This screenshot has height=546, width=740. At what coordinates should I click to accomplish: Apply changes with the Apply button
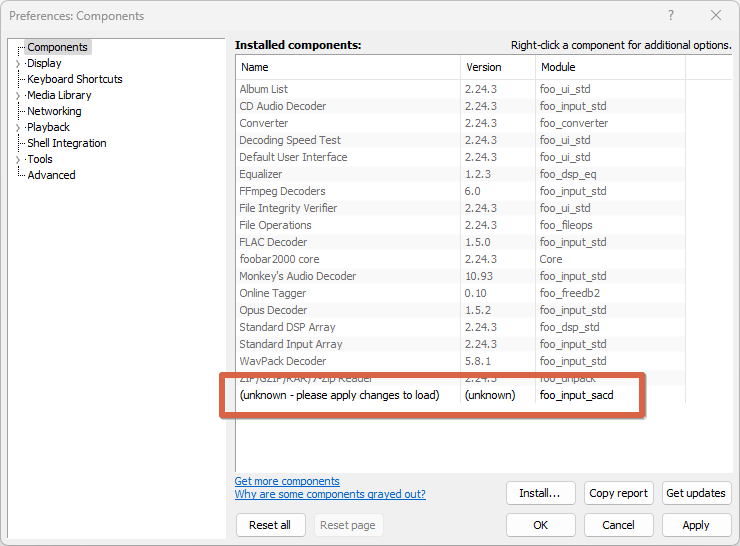[696, 525]
